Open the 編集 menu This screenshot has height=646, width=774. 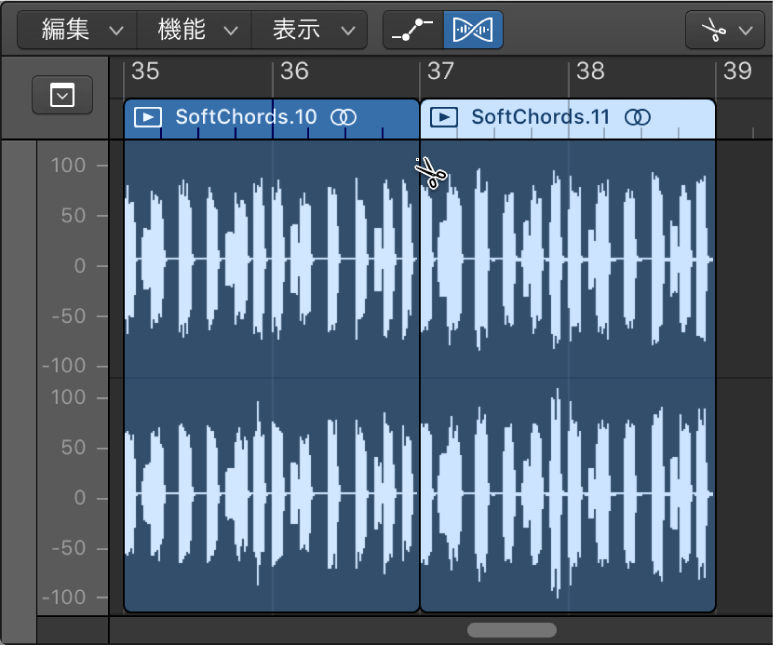point(77,30)
